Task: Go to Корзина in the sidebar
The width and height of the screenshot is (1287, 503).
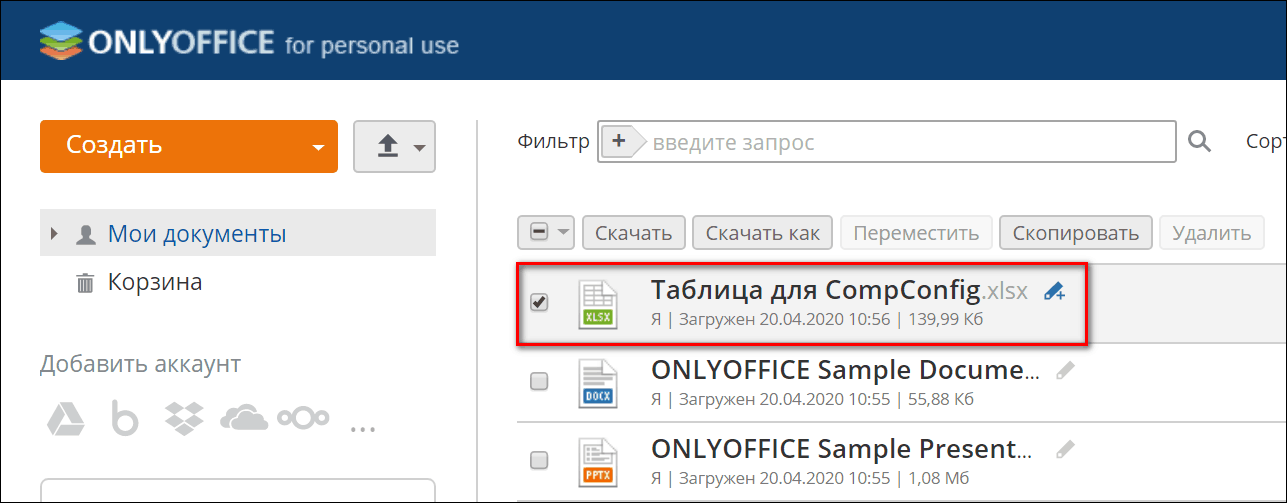Action: (x=155, y=283)
